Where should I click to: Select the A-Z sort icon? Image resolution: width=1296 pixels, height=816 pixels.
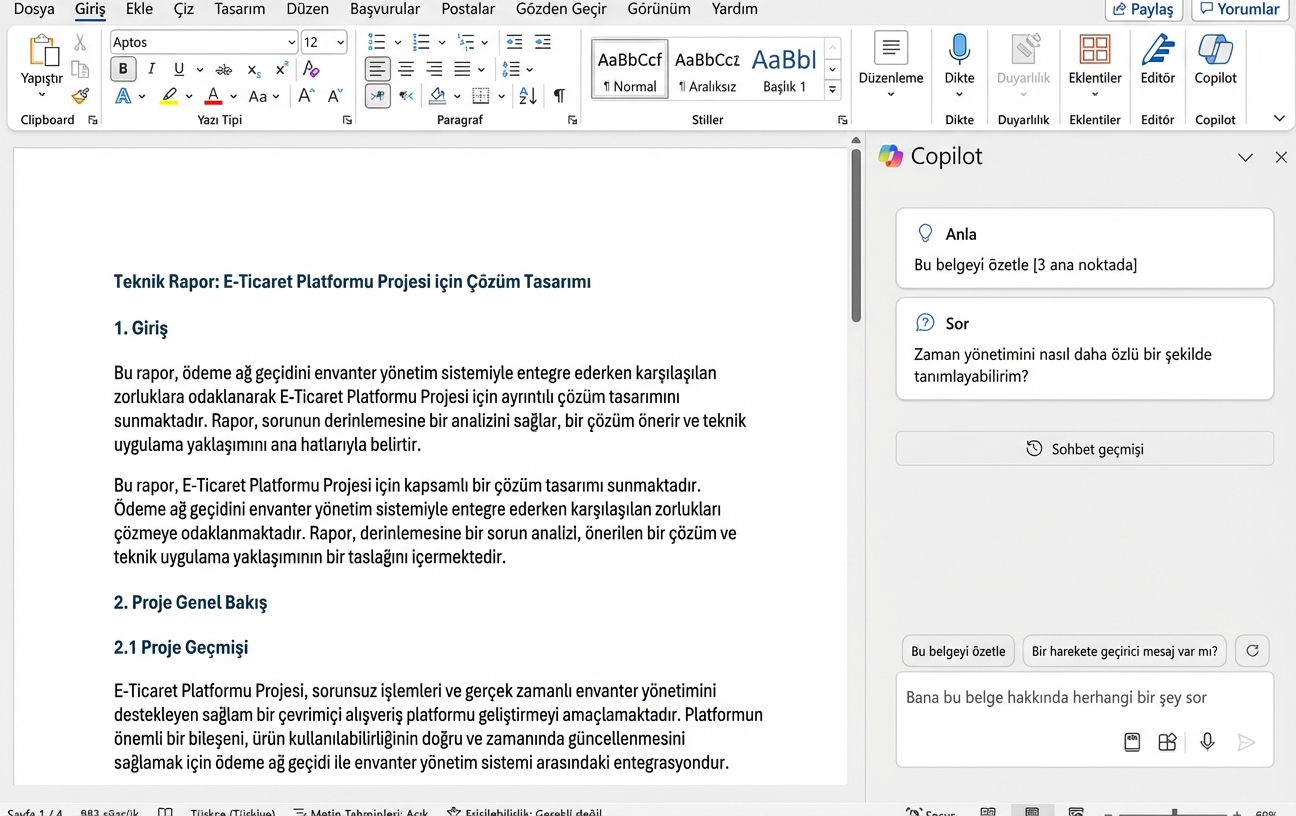point(527,96)
